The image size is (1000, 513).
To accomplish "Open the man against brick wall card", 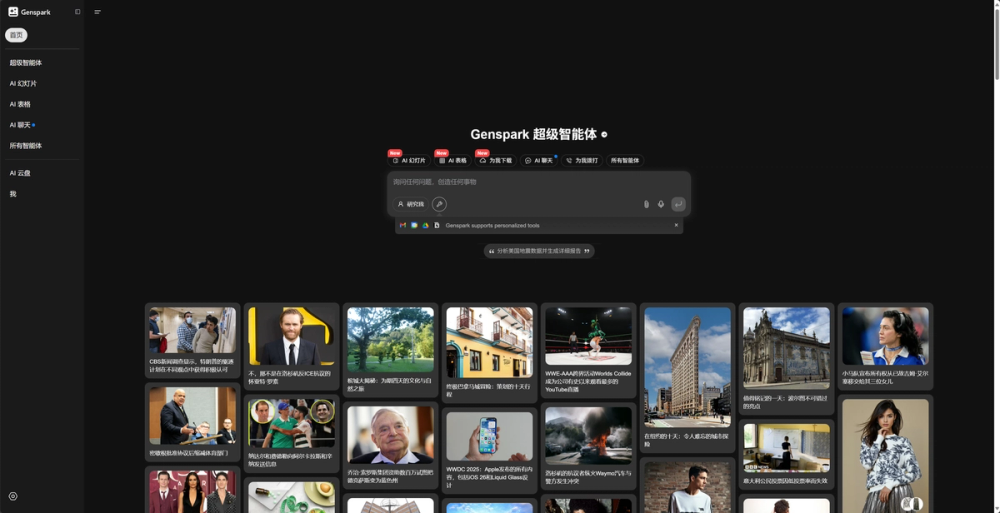I will coord(688,486).
